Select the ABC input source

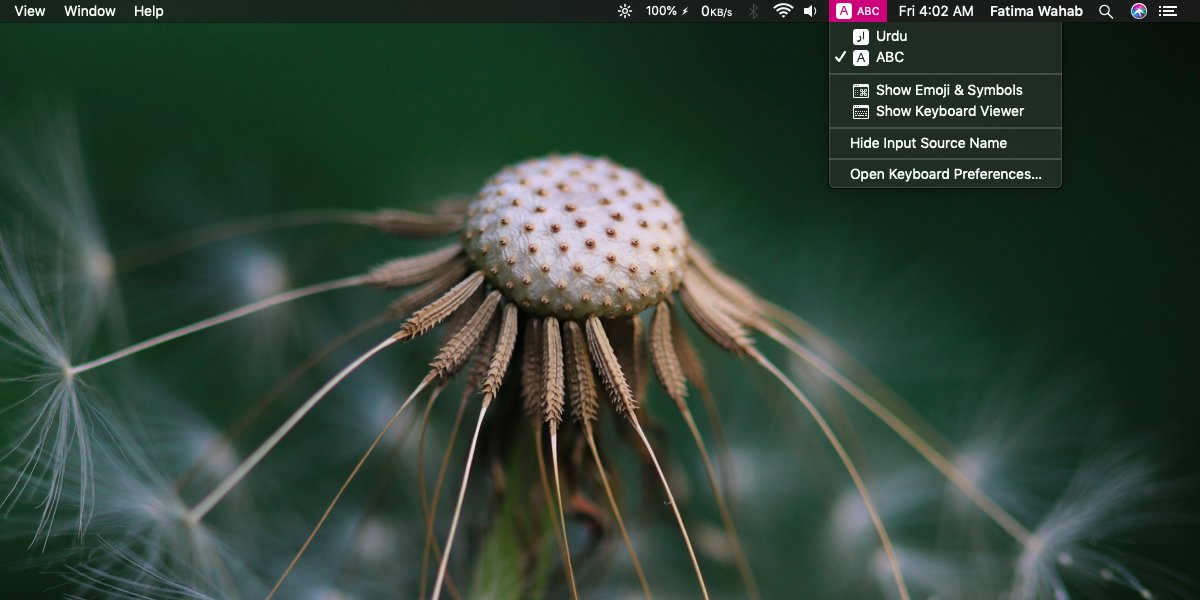tap(945, 57)
